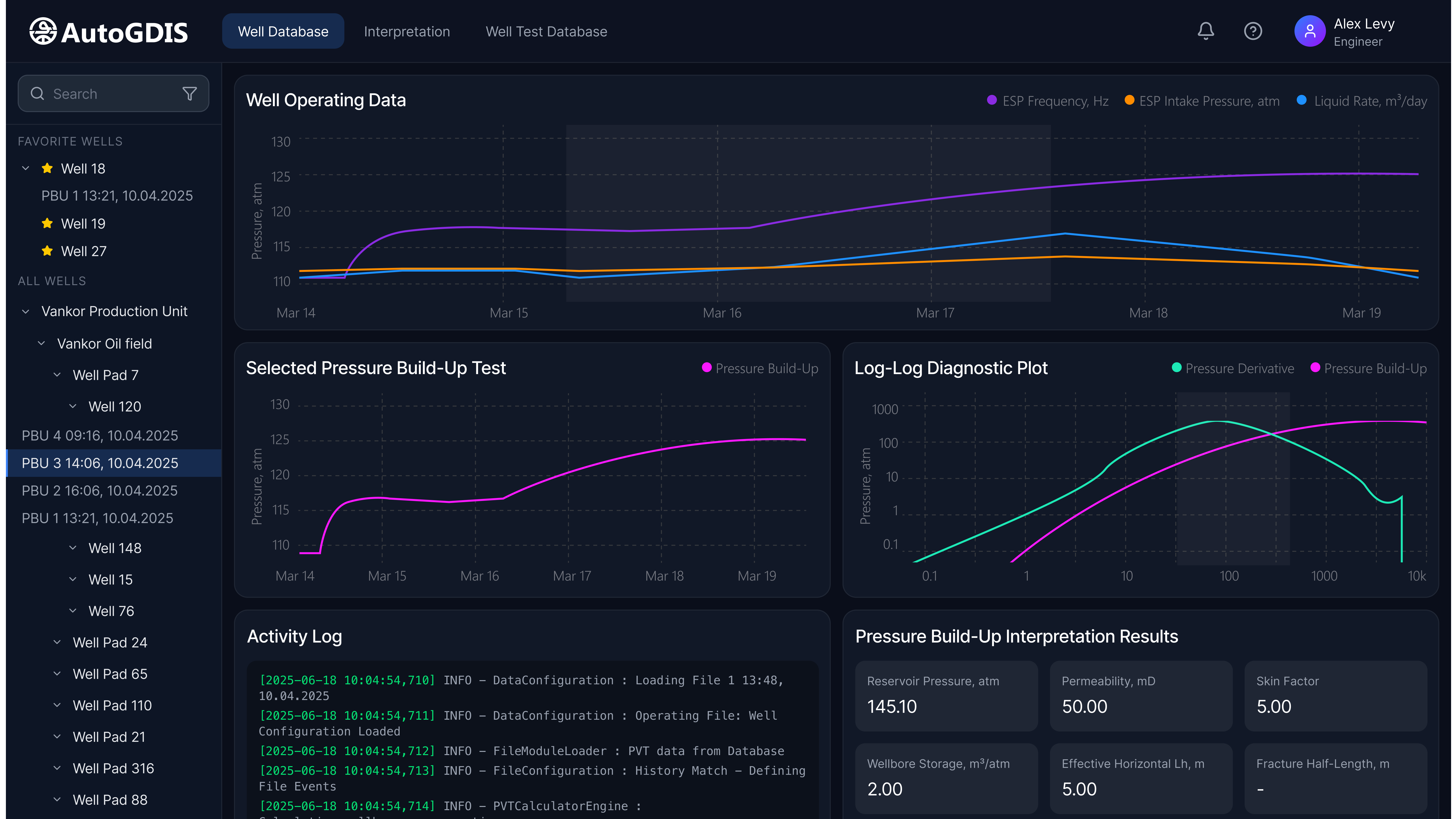
Task: Click the Permeability 50.00 card
Action: click(x=1141, y=696)
